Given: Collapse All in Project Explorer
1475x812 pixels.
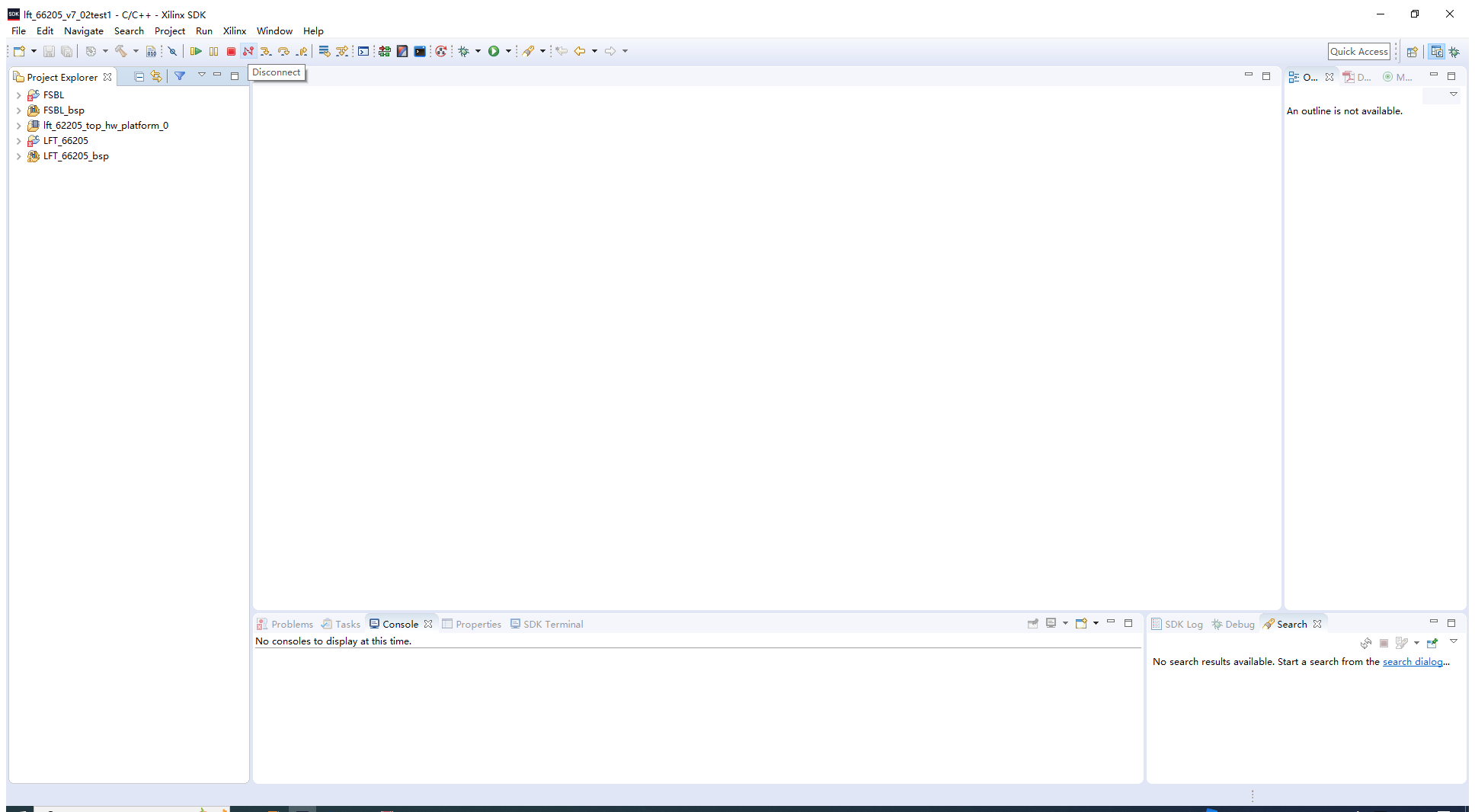Looking at the screenshot, I should pos(139,76).
